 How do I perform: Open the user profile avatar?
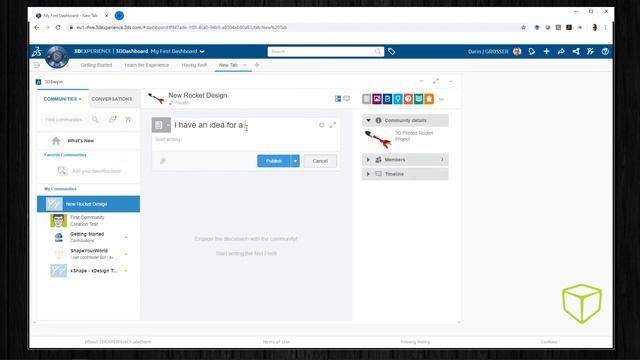point(517,51)
